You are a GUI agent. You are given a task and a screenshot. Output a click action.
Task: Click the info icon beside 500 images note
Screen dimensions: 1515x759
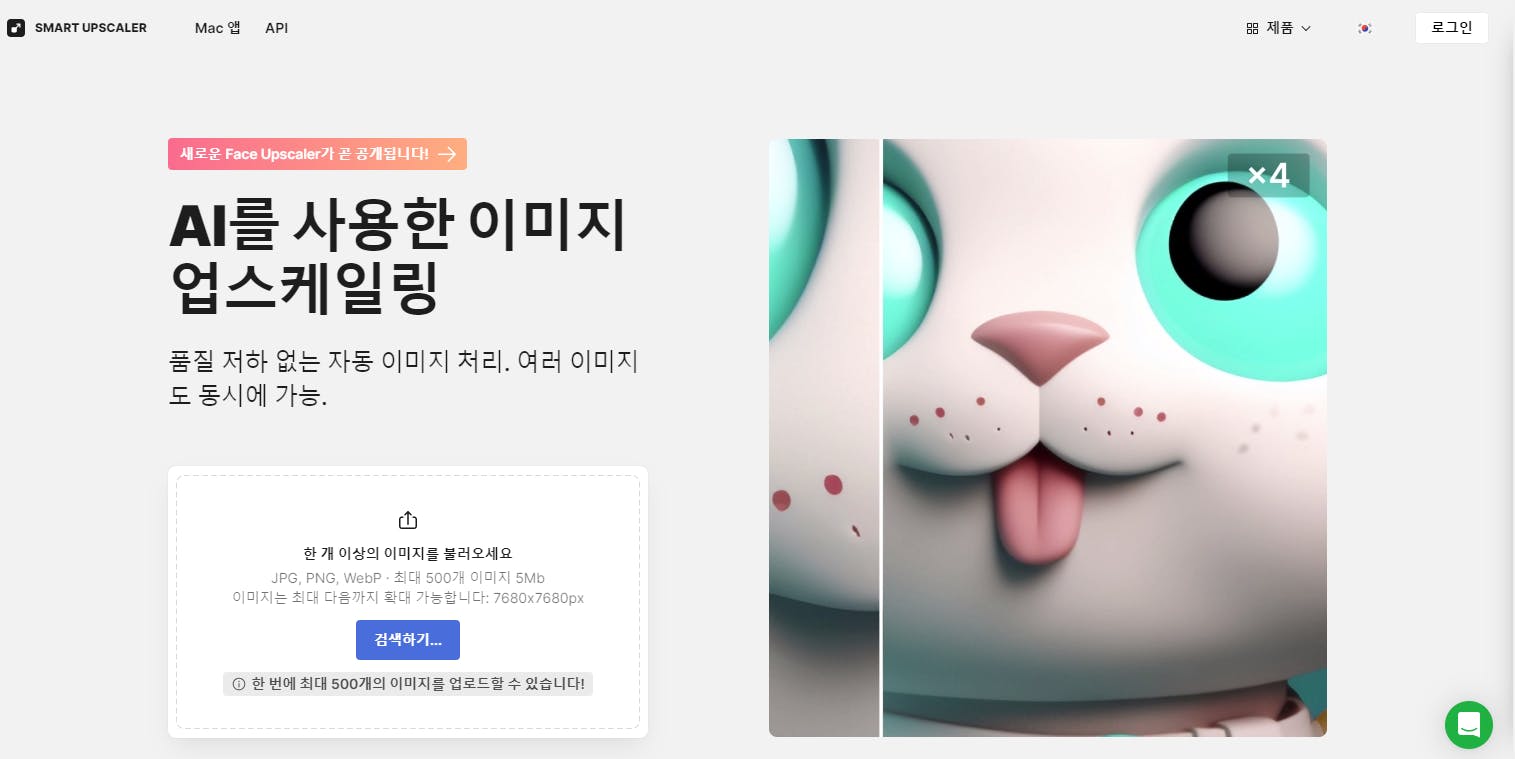(x=239, y=684)
